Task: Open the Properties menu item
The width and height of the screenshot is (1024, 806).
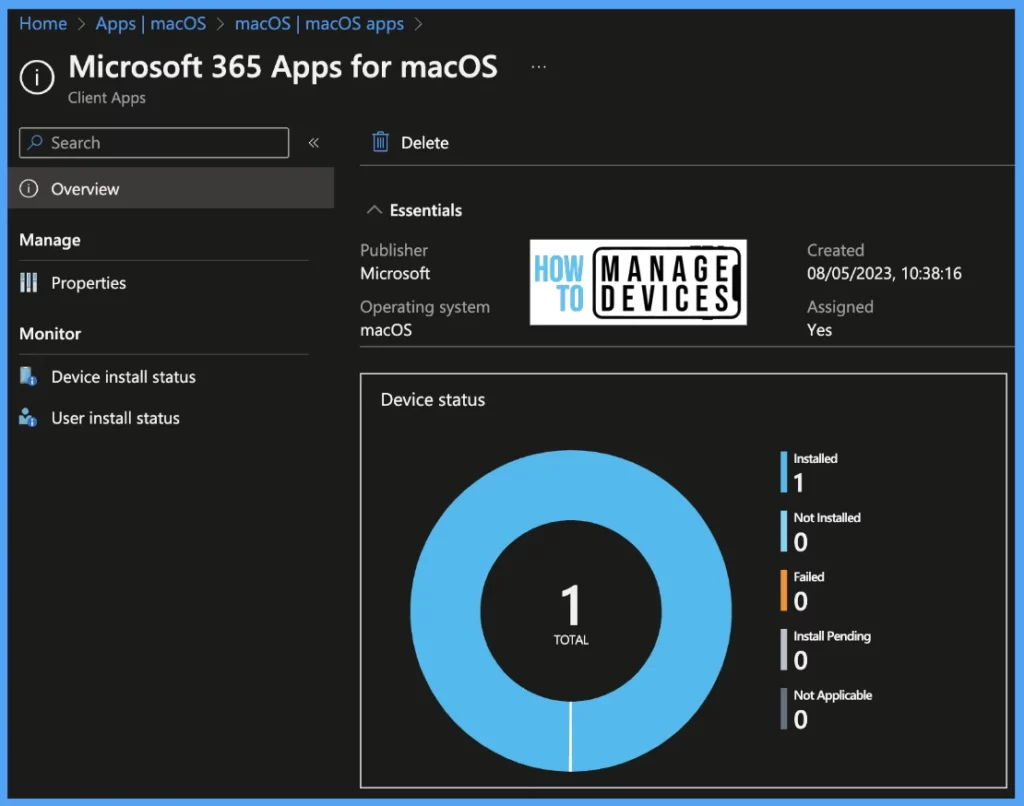Action: click(88, 283)
